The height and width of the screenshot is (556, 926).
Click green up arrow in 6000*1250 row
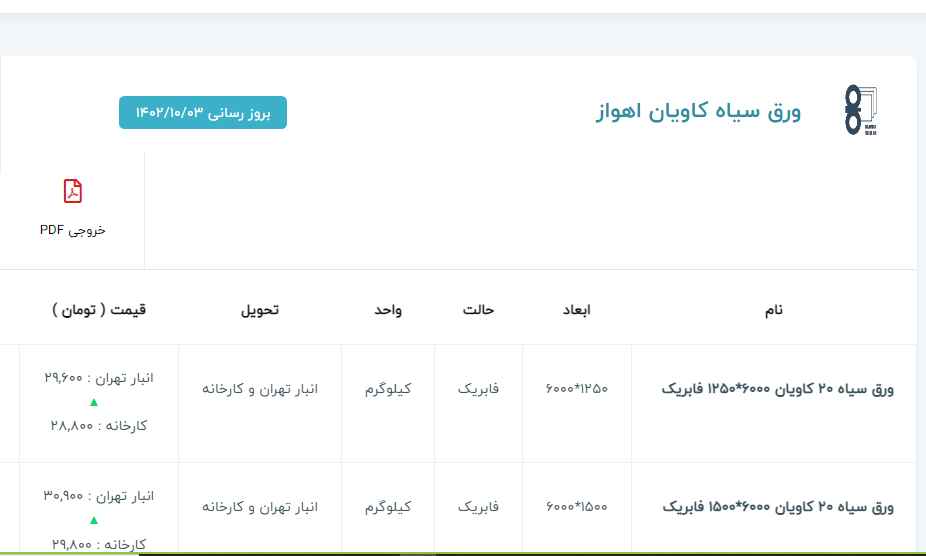pyautogui.click(x=94, y=402)
